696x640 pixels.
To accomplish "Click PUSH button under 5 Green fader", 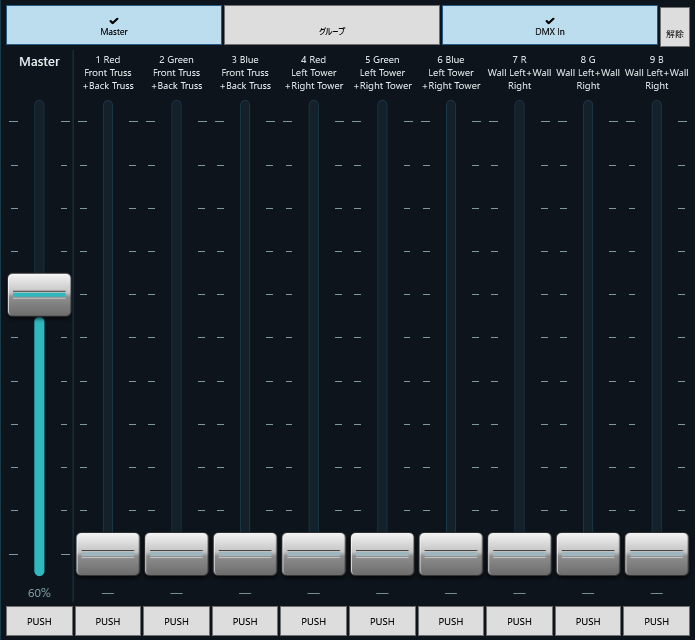I will click(x=382, y=621).
